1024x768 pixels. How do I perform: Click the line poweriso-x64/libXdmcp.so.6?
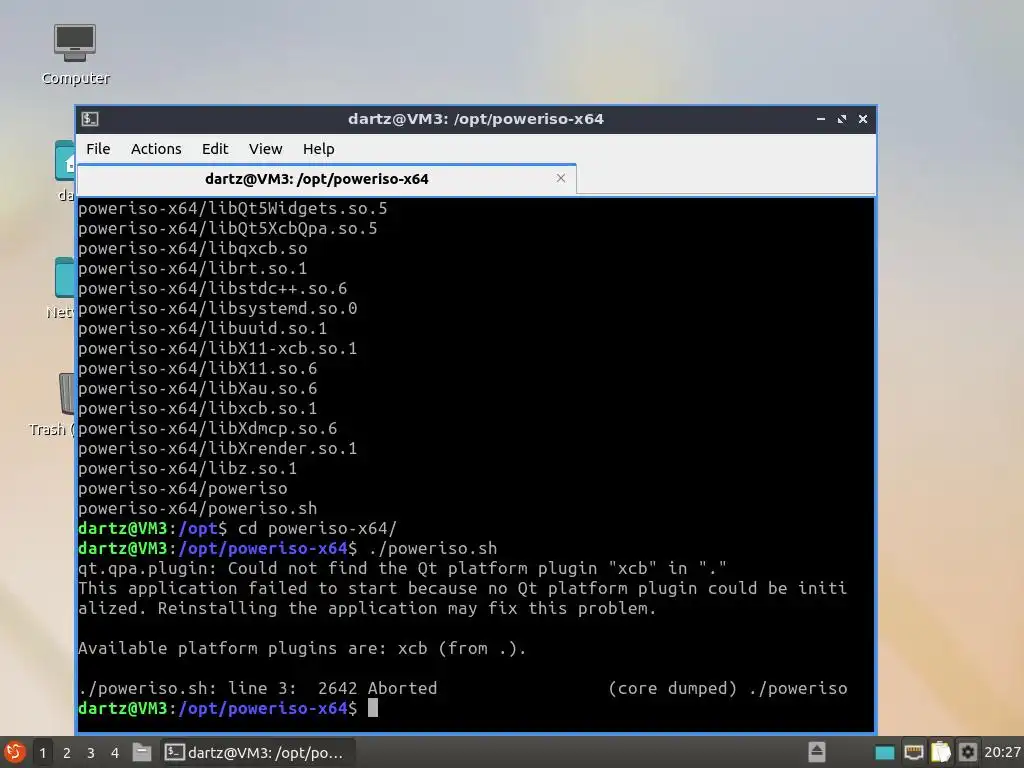tap(208, 428)
